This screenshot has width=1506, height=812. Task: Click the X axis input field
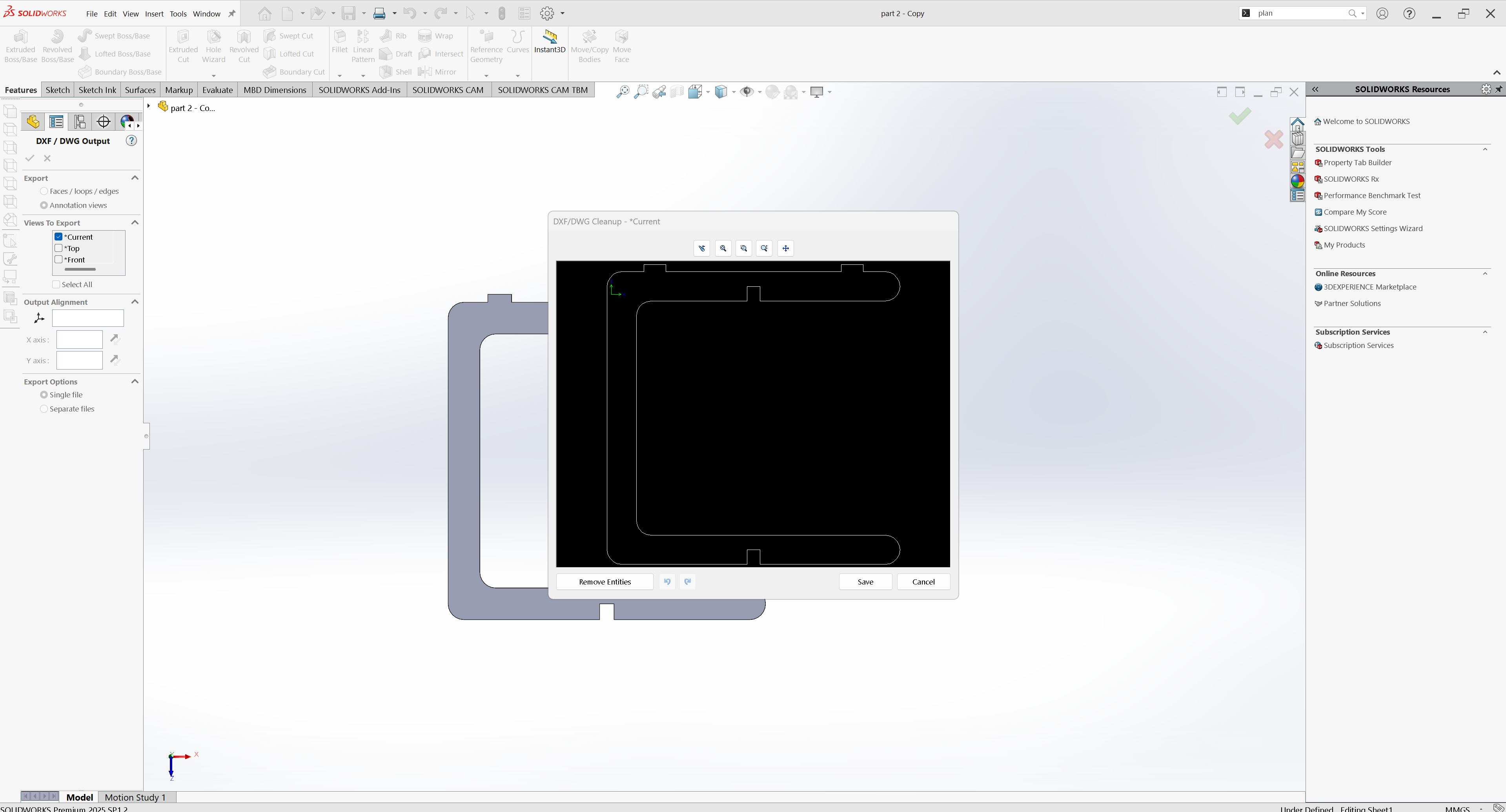(x=79, y=340)
